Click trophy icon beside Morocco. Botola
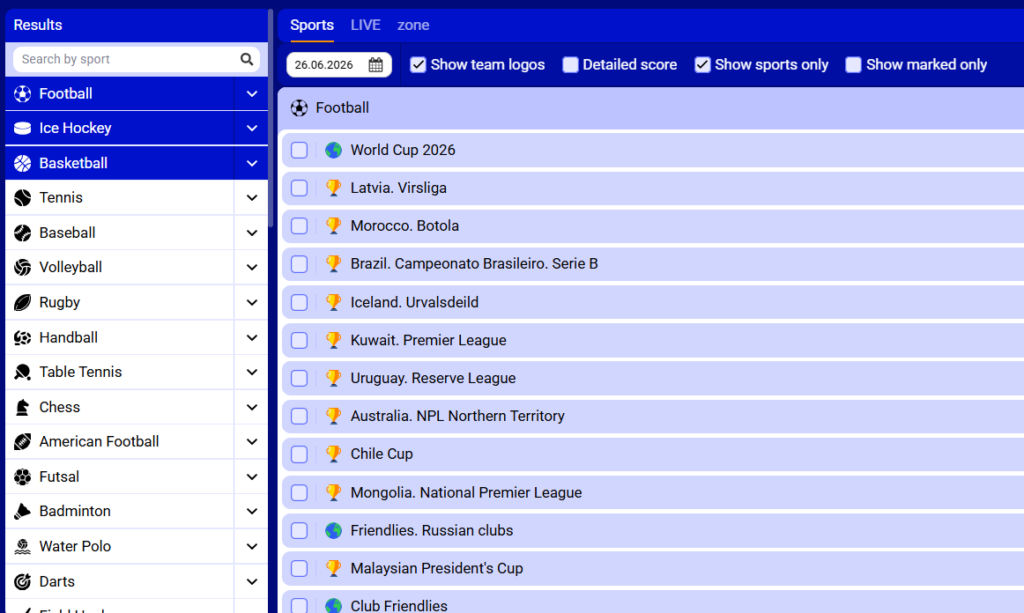 pyautogui.click(x=334, y=226)
